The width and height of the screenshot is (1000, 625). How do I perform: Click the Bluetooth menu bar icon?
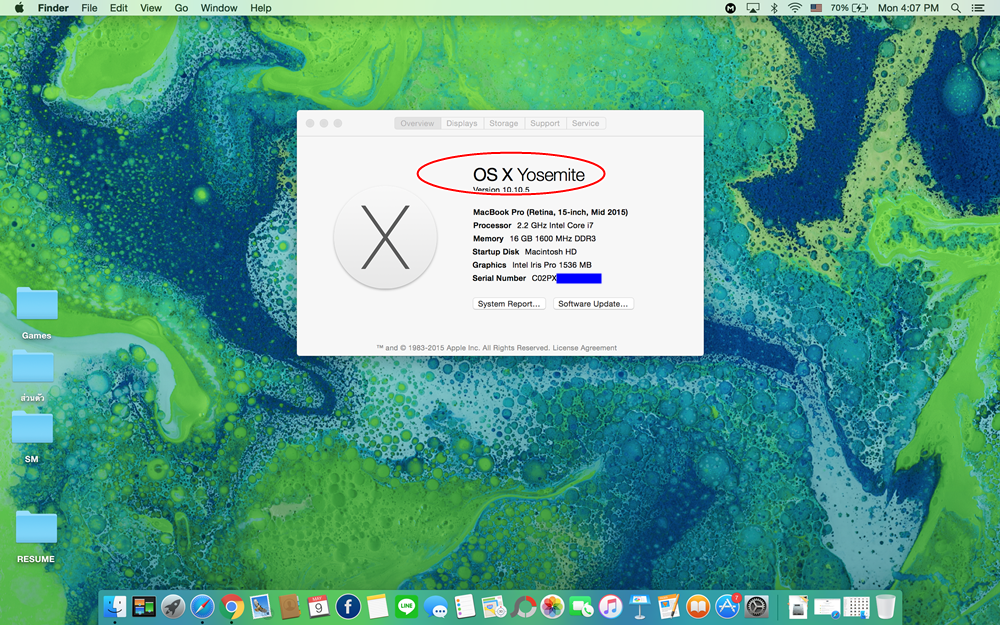(x=774, y=8)
